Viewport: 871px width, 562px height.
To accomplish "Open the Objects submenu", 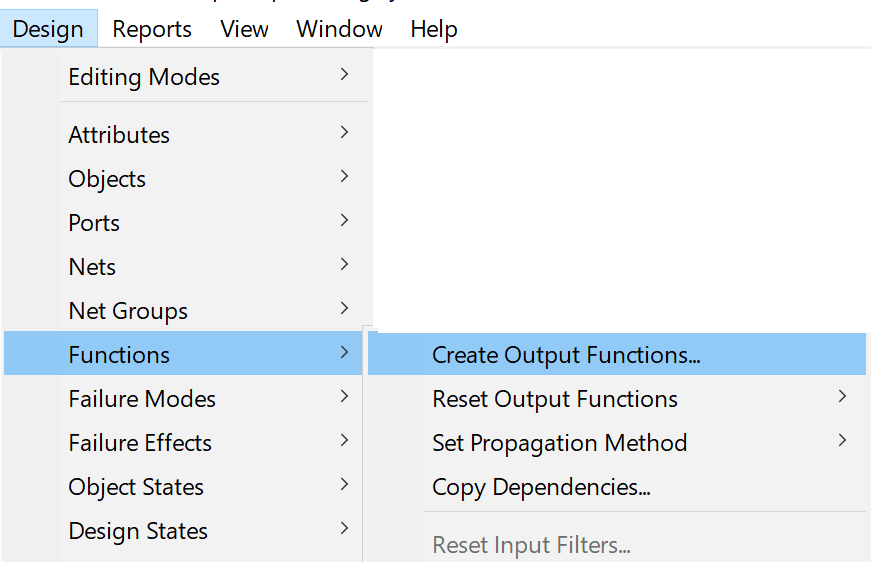I will 107,179.
